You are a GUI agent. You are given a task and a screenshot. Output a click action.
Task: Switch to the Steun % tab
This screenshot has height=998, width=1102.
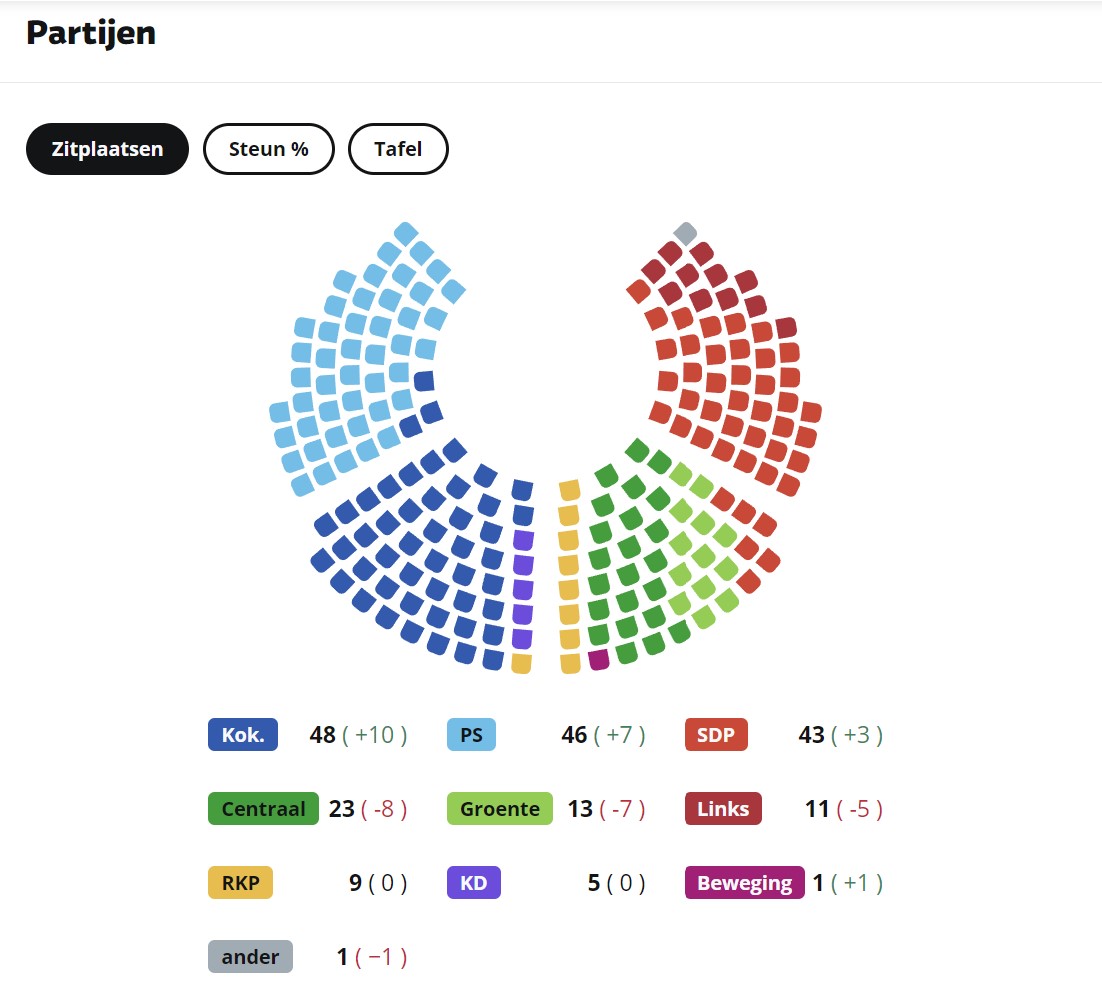point(268,149)
